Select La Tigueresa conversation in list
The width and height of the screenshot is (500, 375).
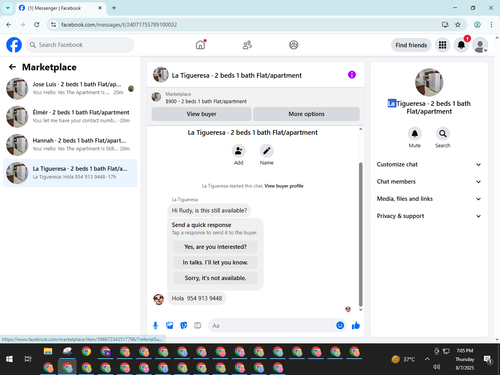click(x=70, y=173)
